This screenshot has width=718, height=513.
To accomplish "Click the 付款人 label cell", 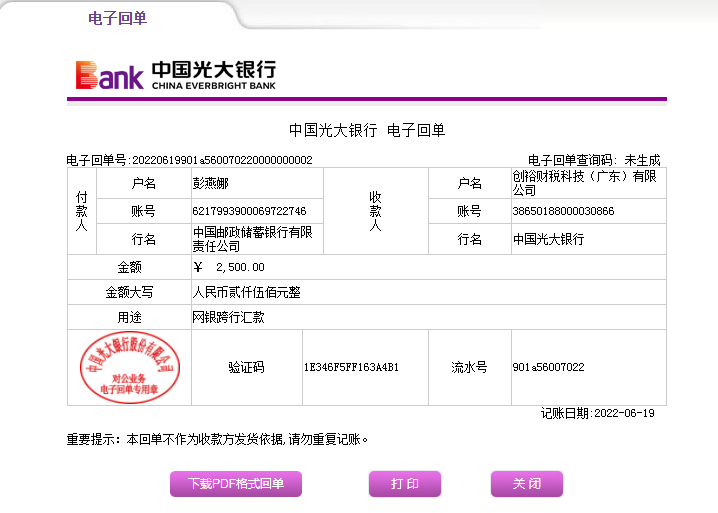I will [82, 211].
